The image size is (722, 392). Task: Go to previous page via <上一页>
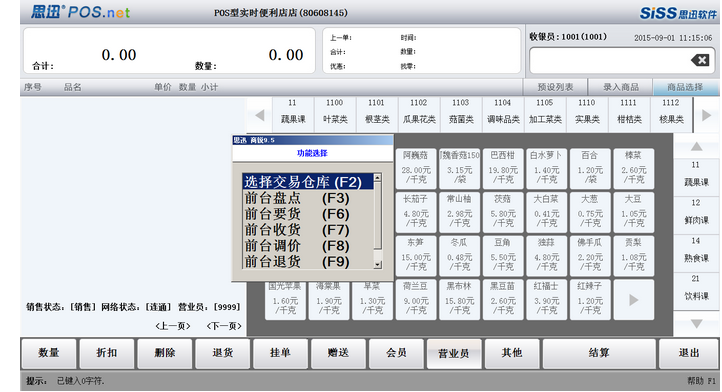pyautogui.click(x=173, y=326)
